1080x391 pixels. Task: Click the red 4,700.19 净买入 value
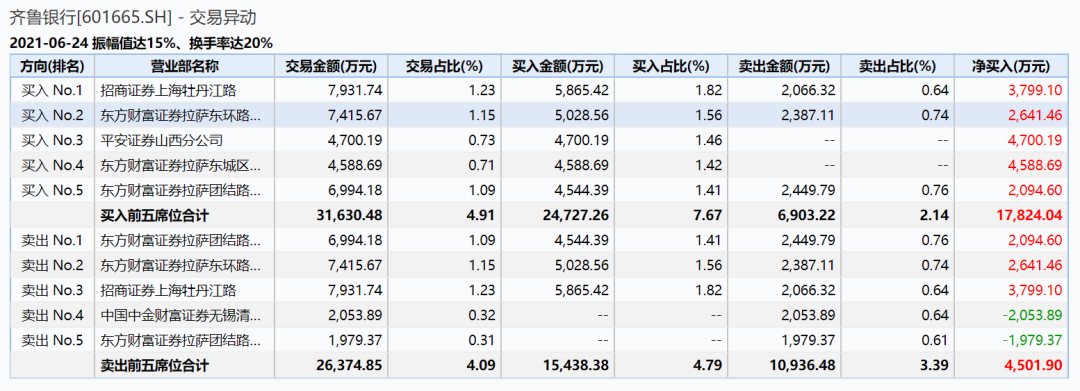(x=1035, y=140)
